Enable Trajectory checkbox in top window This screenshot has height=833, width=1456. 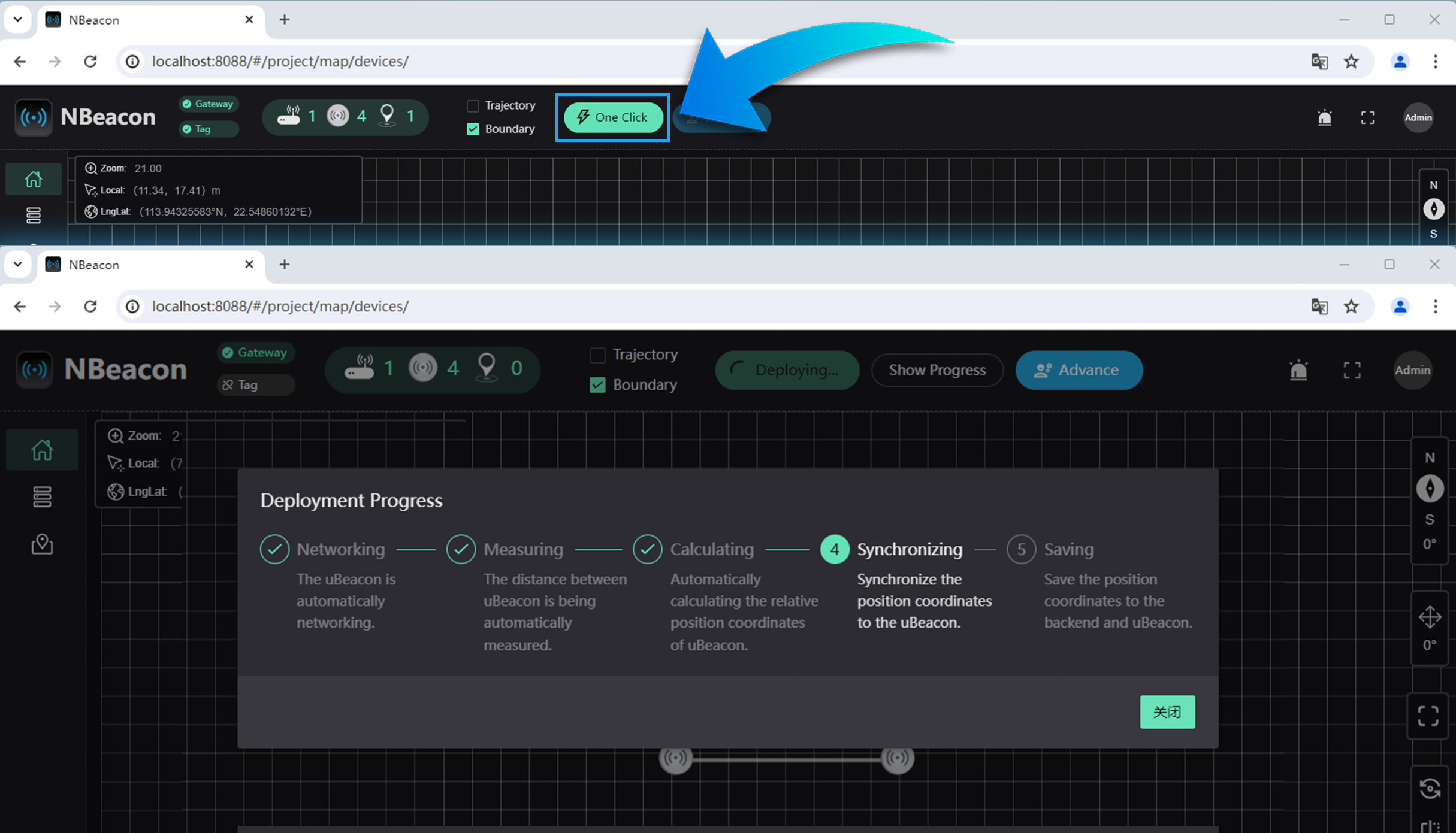pos(473,106)
